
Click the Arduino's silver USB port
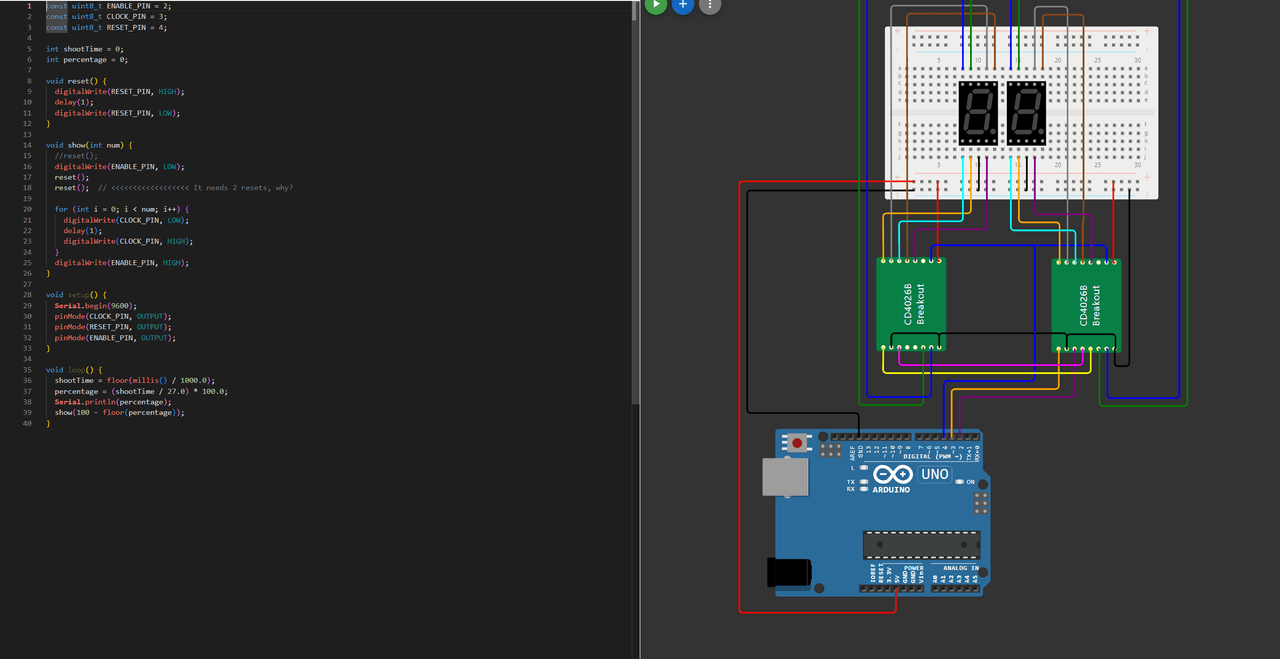(x=785, y=477)
